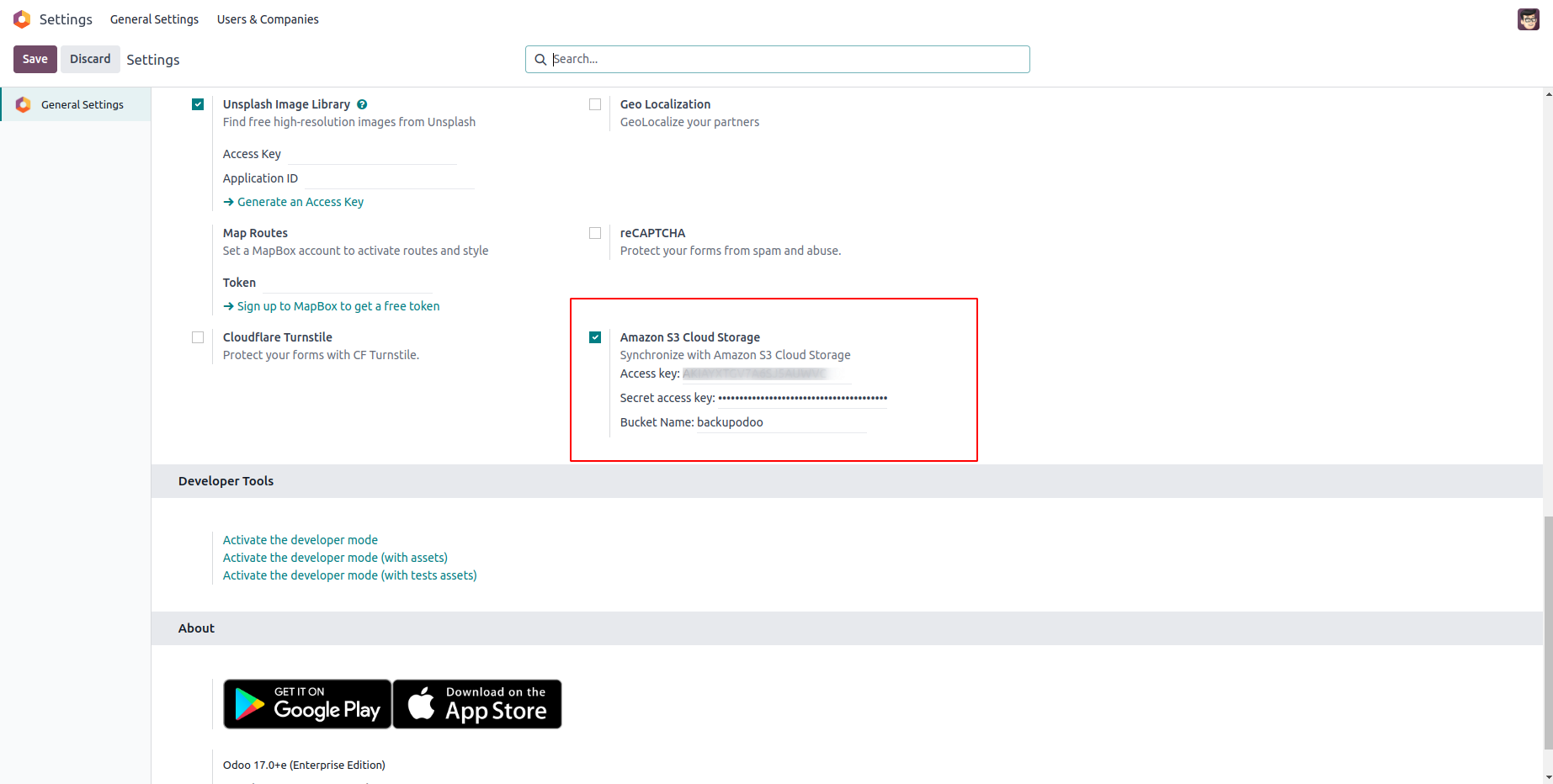This screenshot has width=1553, height=784.
Task: Enable the Cloudflare Turnstile checkbox
Action: pos(198,337)
